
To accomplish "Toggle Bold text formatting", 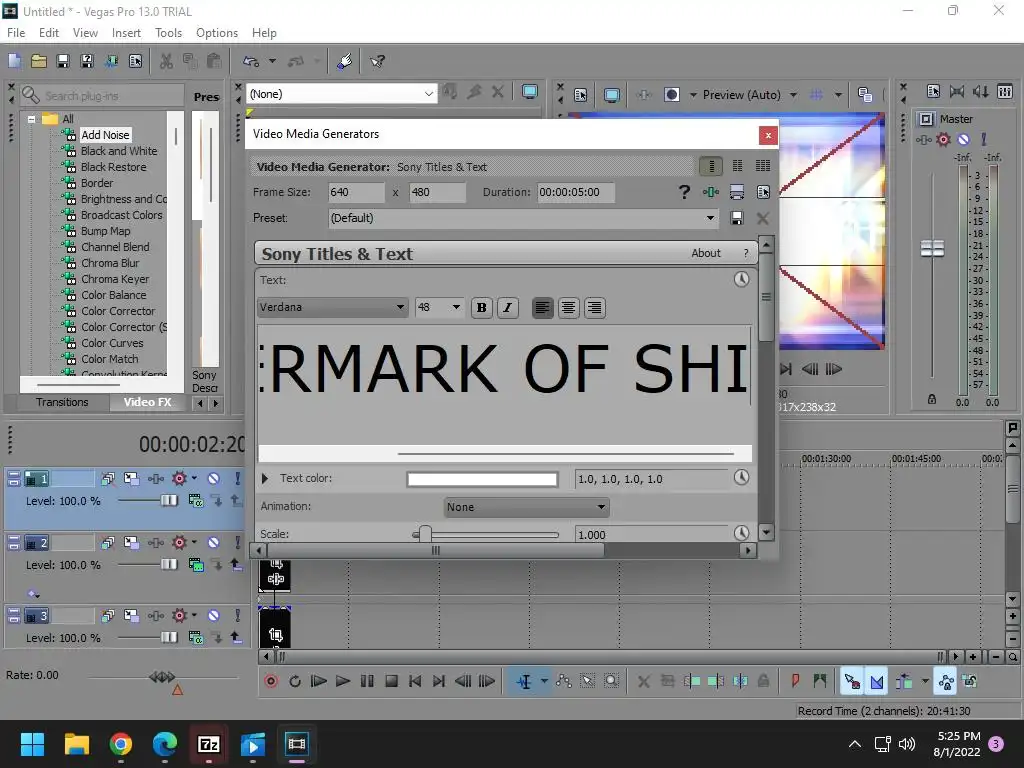I will (482, 308).
